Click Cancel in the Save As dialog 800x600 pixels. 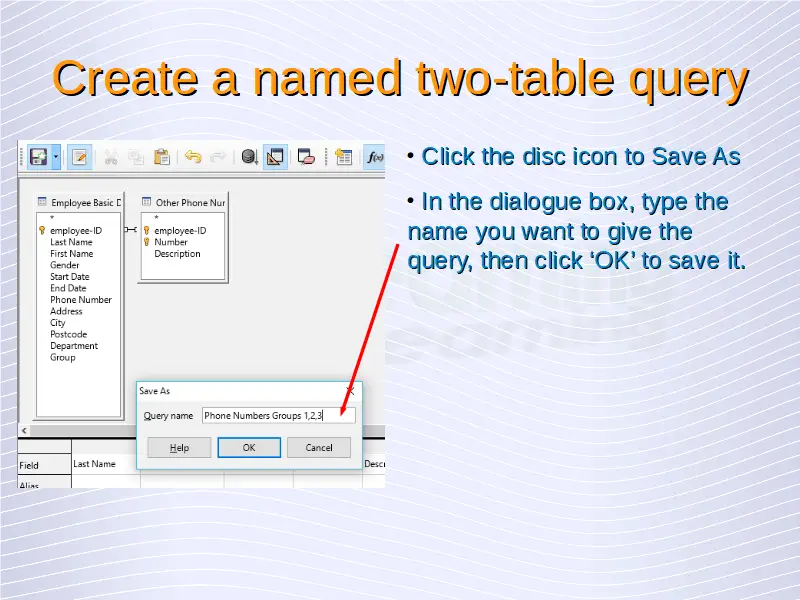coord(319,447)
